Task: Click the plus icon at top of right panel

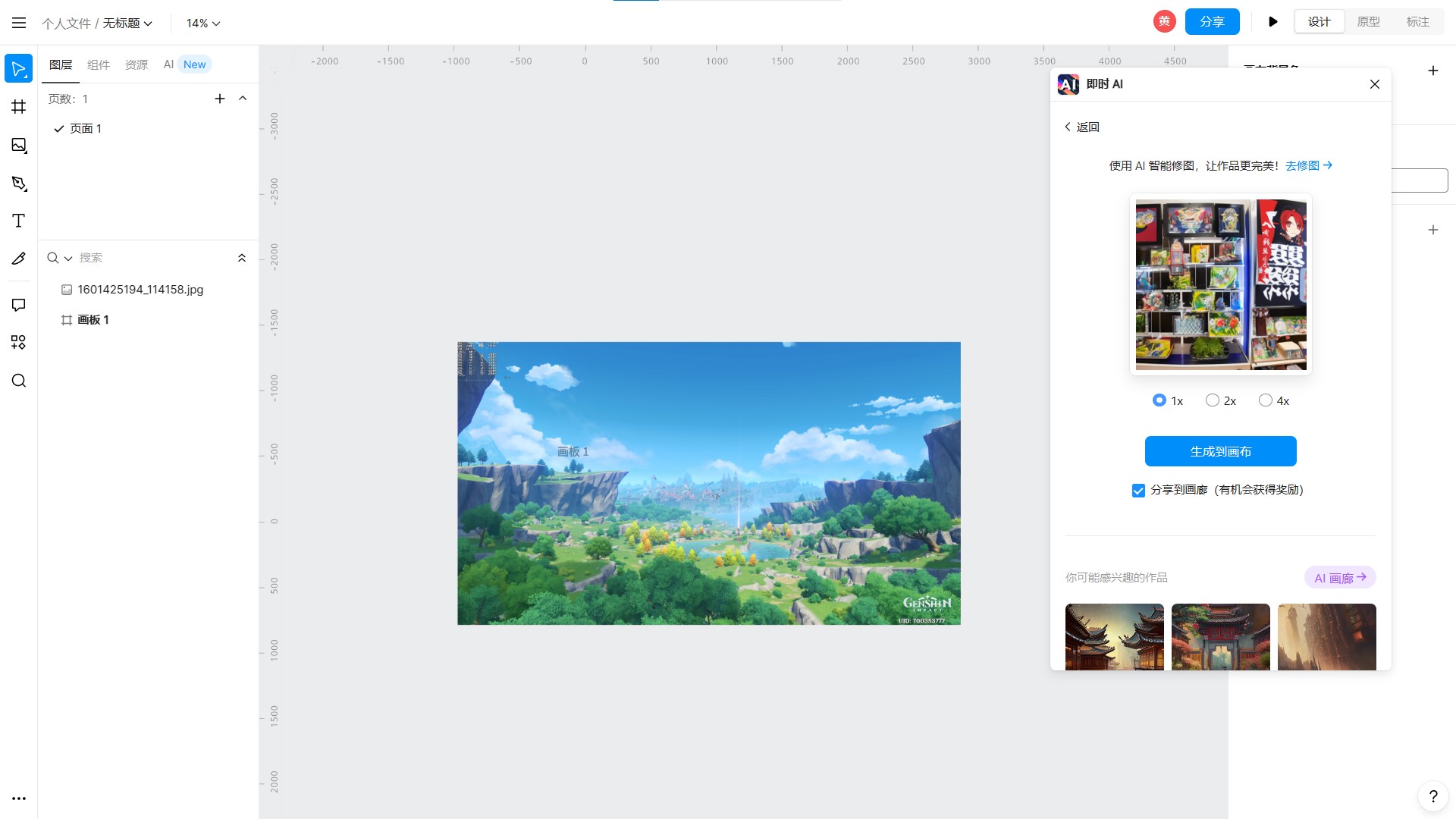Action: tap(1433, 71)
